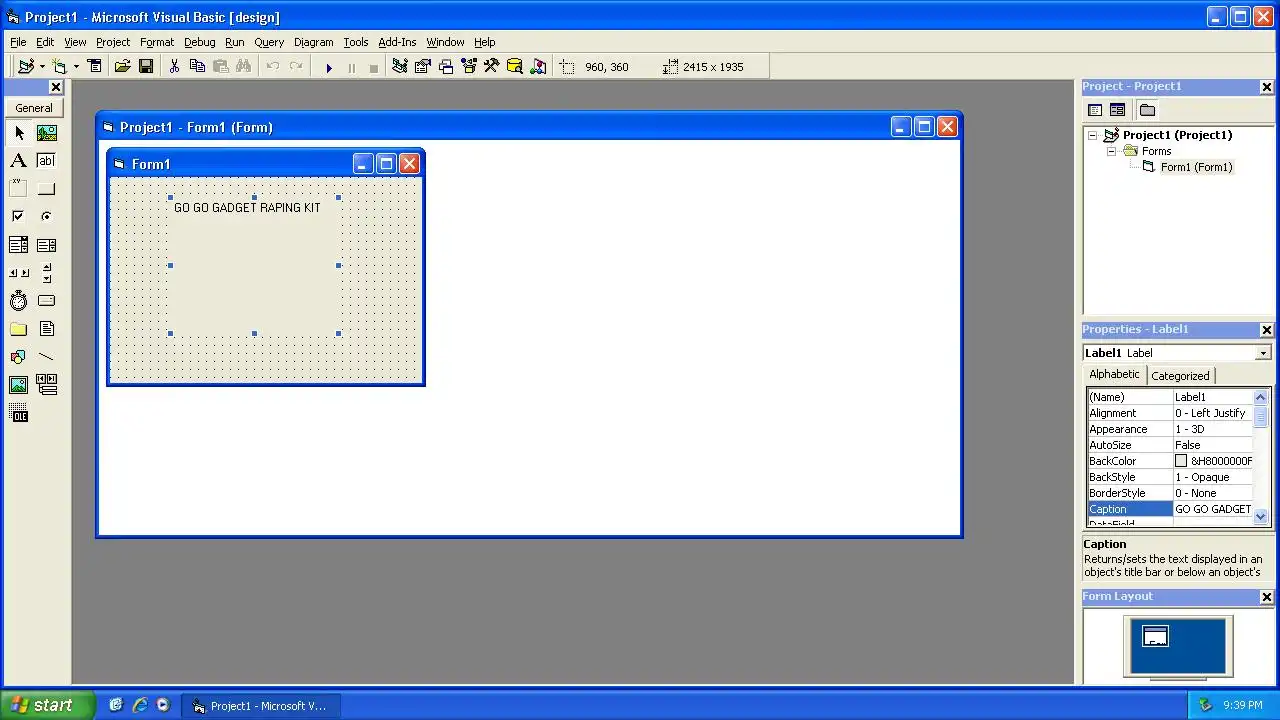Image resolution: width=1280 pixels, height=720 pixels.
Task: Open the Properties Window toolbar icon
Action: [423, 67]
